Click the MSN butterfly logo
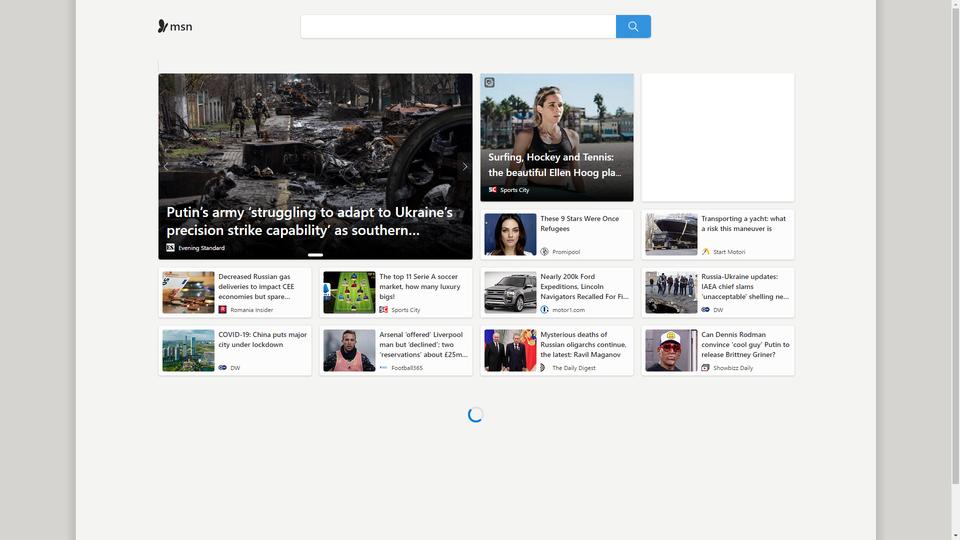 point(175,26)
